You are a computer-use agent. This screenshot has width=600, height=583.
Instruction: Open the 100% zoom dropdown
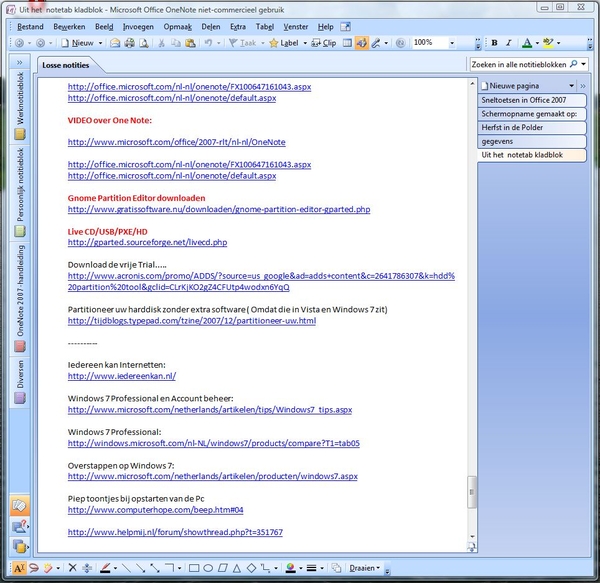coord(452,43)
